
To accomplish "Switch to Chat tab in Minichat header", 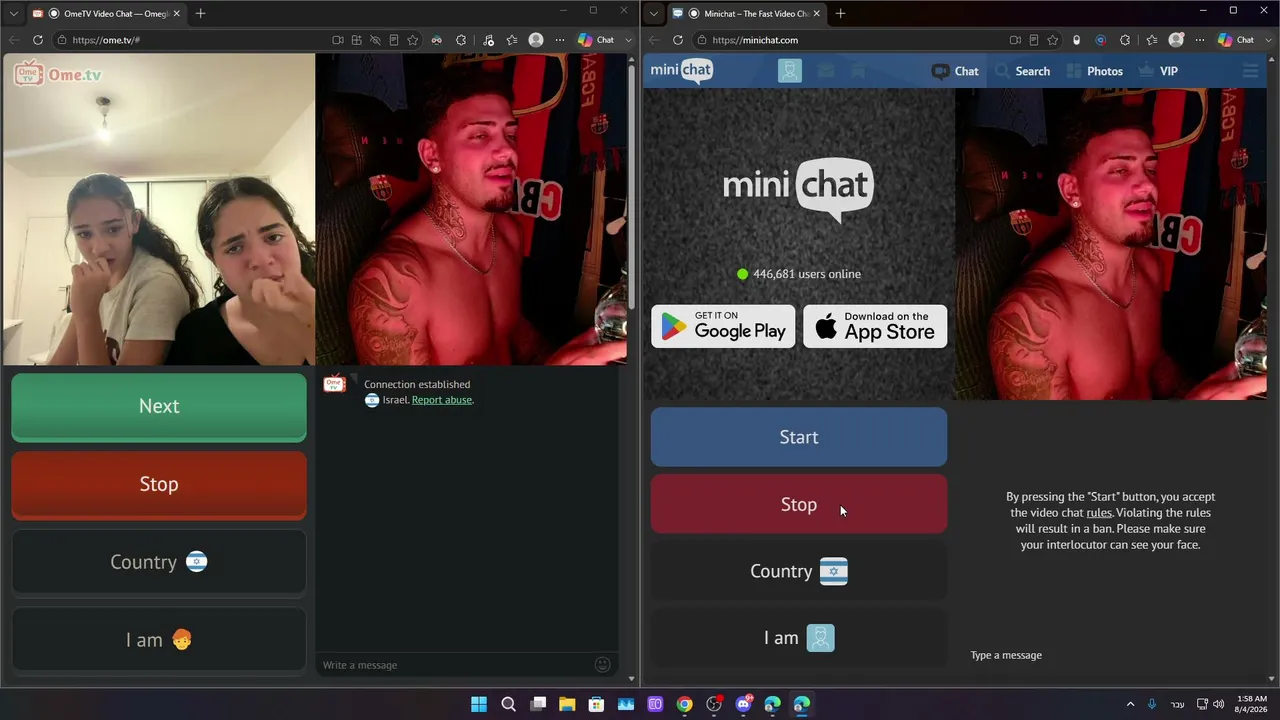I will [x=955, y=71].
